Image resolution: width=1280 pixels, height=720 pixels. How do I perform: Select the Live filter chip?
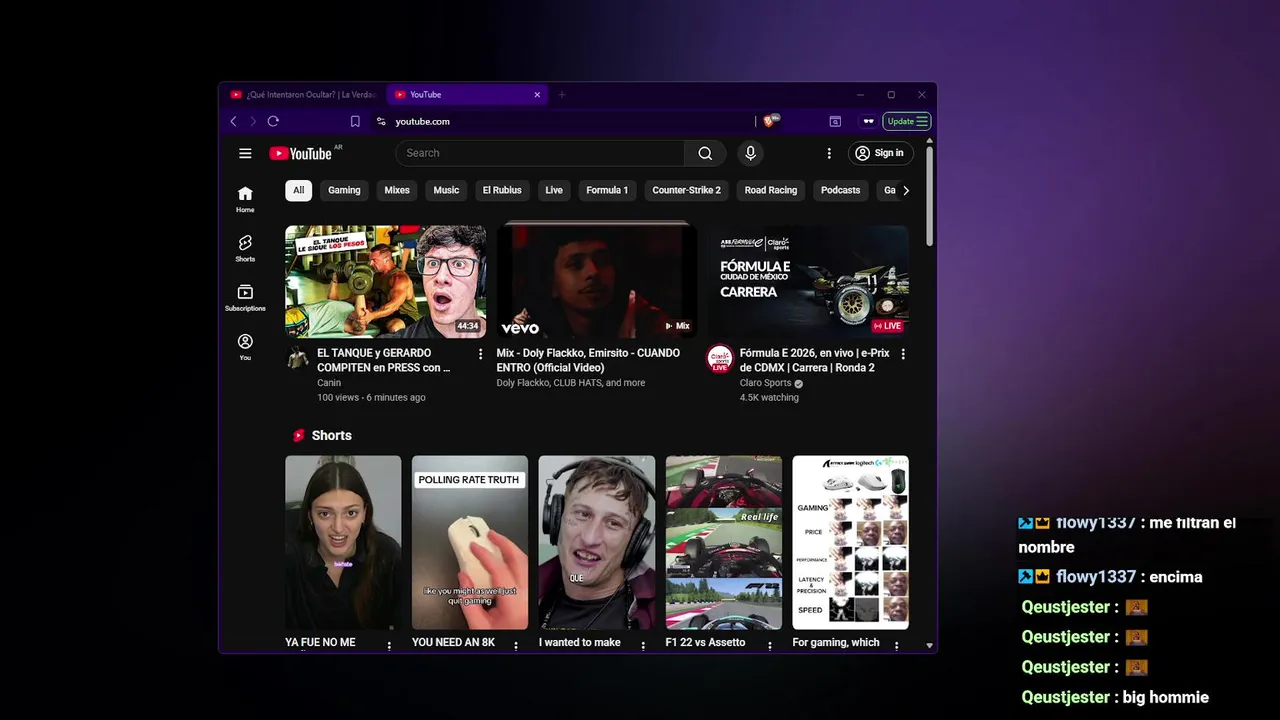point(554,190)
